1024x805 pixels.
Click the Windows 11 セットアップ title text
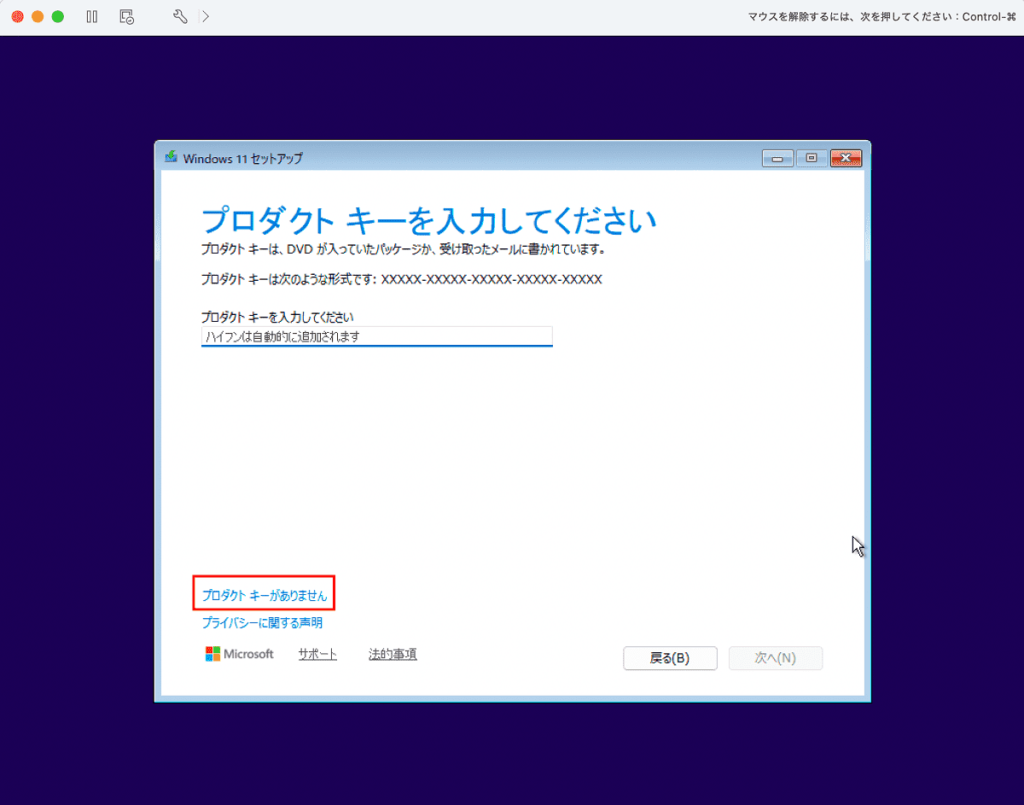(243, 159)
